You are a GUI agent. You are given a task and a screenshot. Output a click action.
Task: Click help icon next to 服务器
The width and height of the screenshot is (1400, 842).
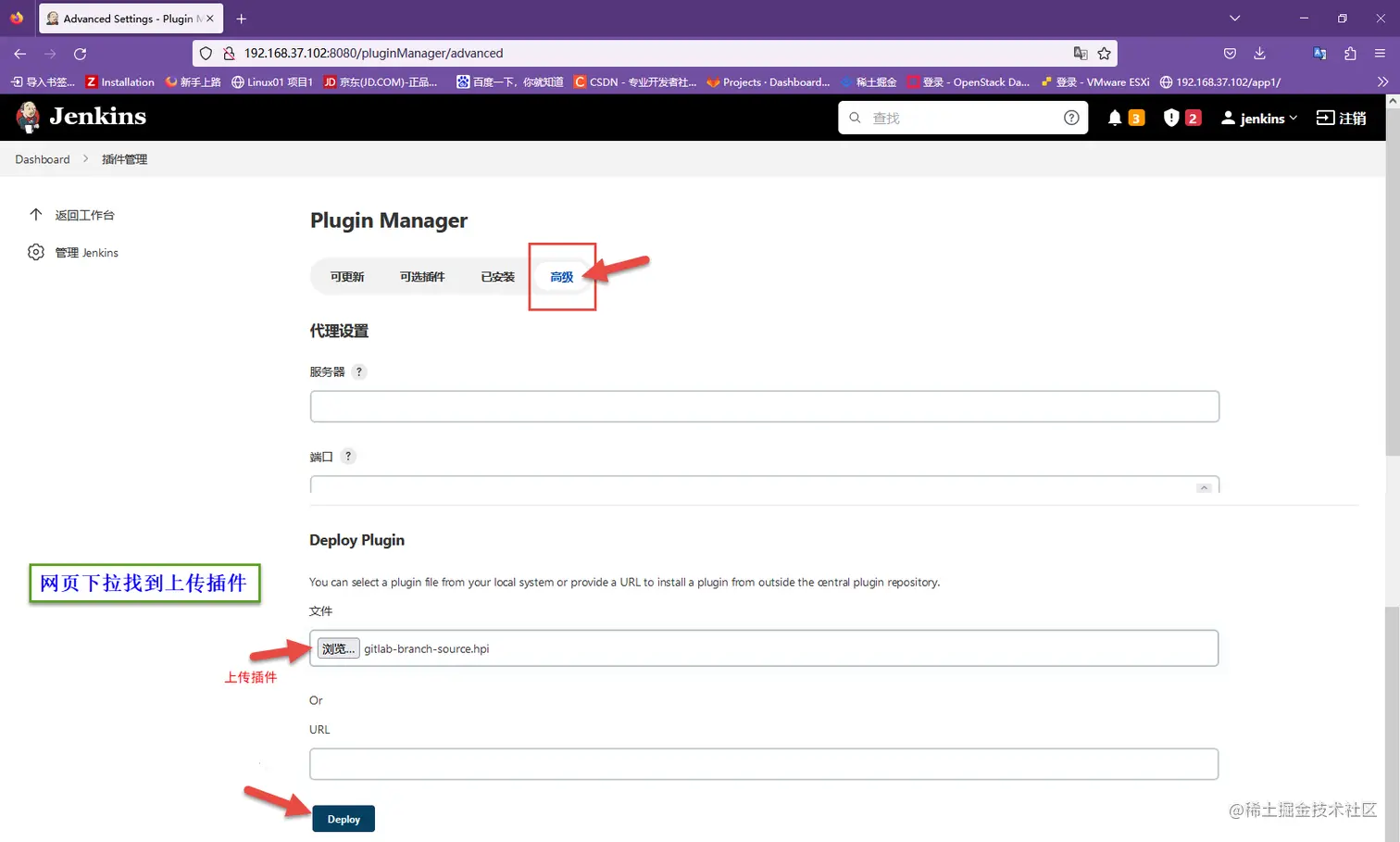[359, 371]
